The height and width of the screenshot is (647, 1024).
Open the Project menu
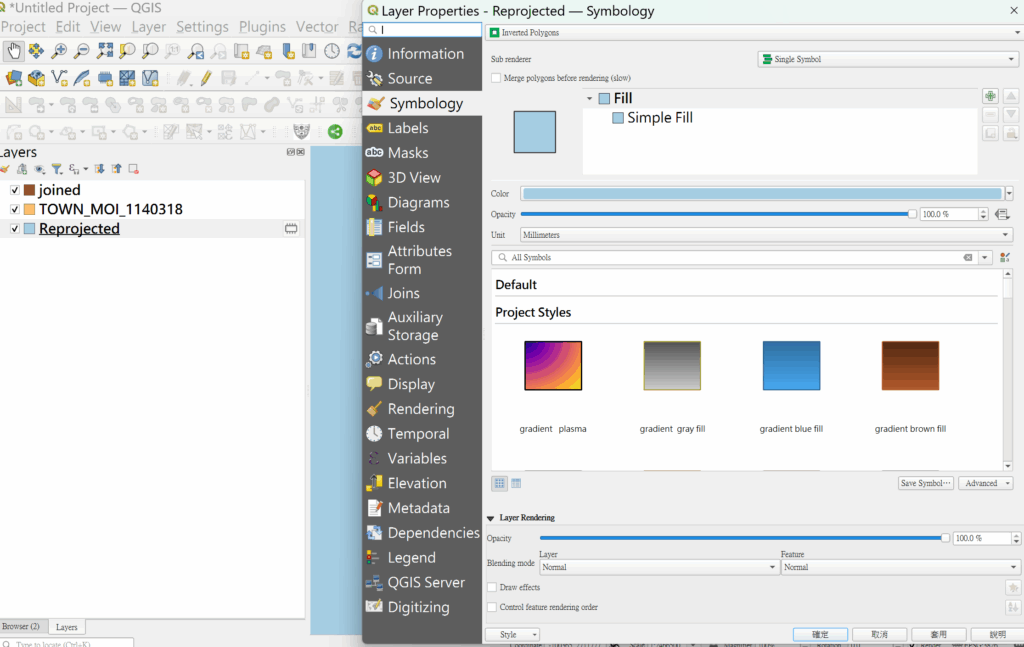coord(23,27)
